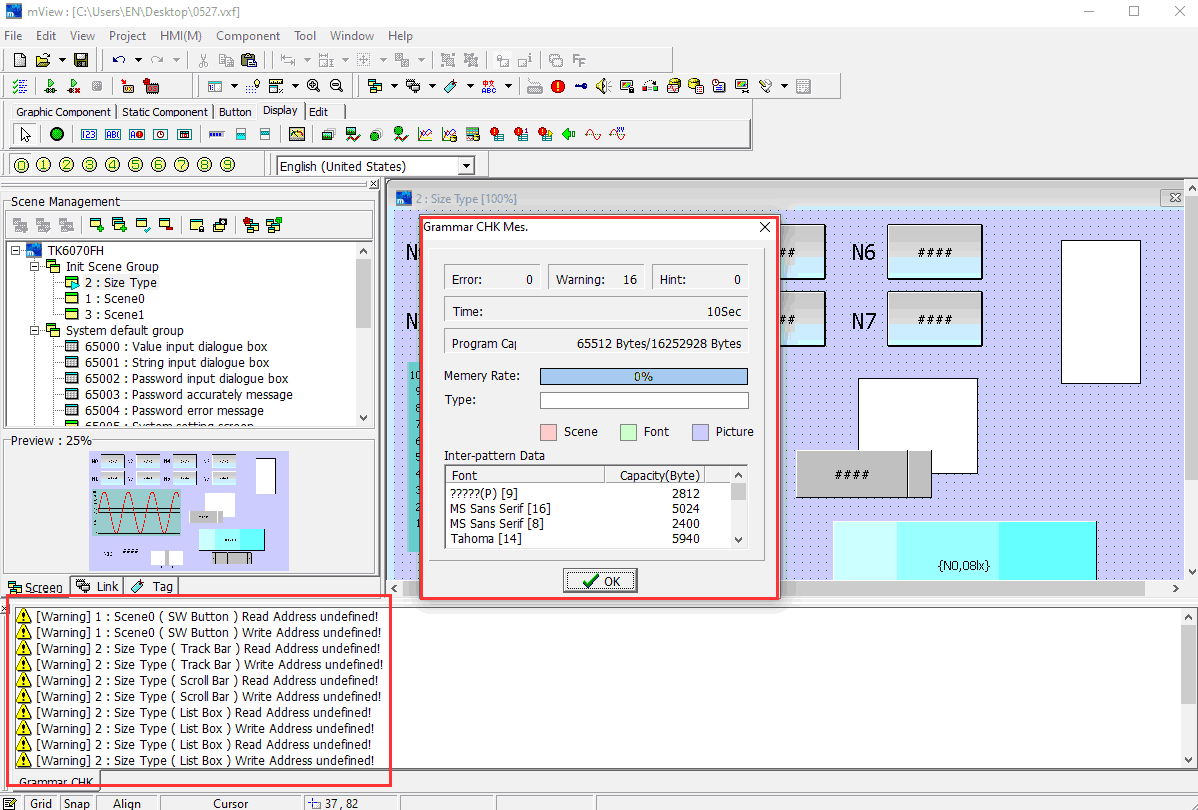The height and width of the screenshot is (810, 1198).
Task: Select state number 3 circle button
Action: 89,165
